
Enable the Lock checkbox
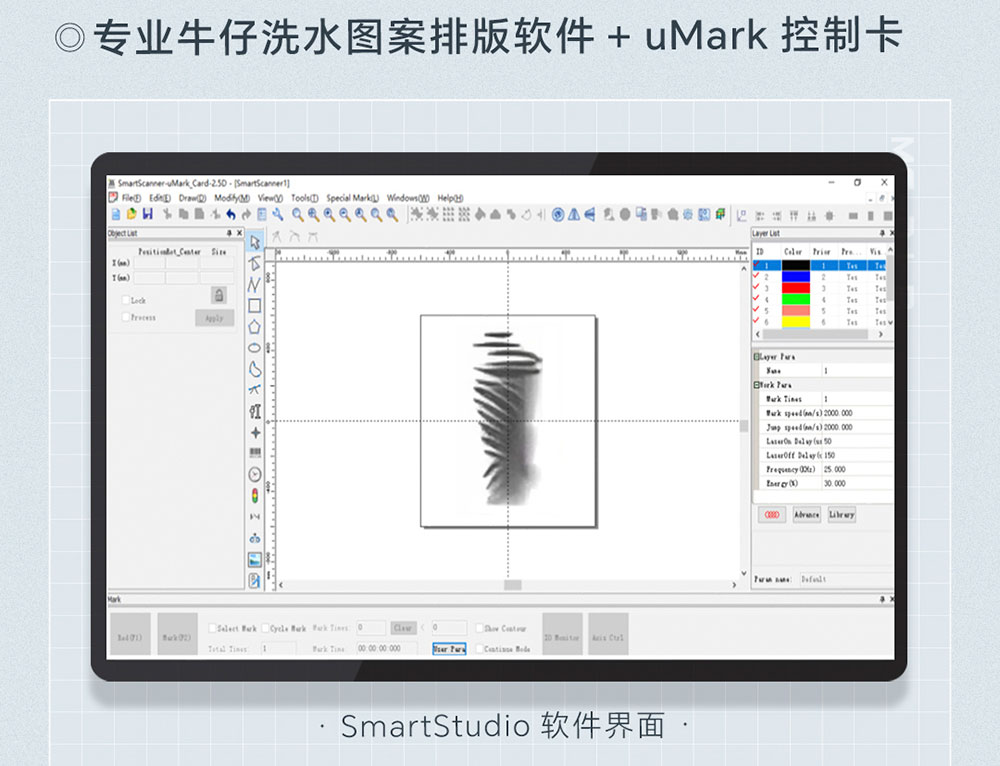point(126,300)
